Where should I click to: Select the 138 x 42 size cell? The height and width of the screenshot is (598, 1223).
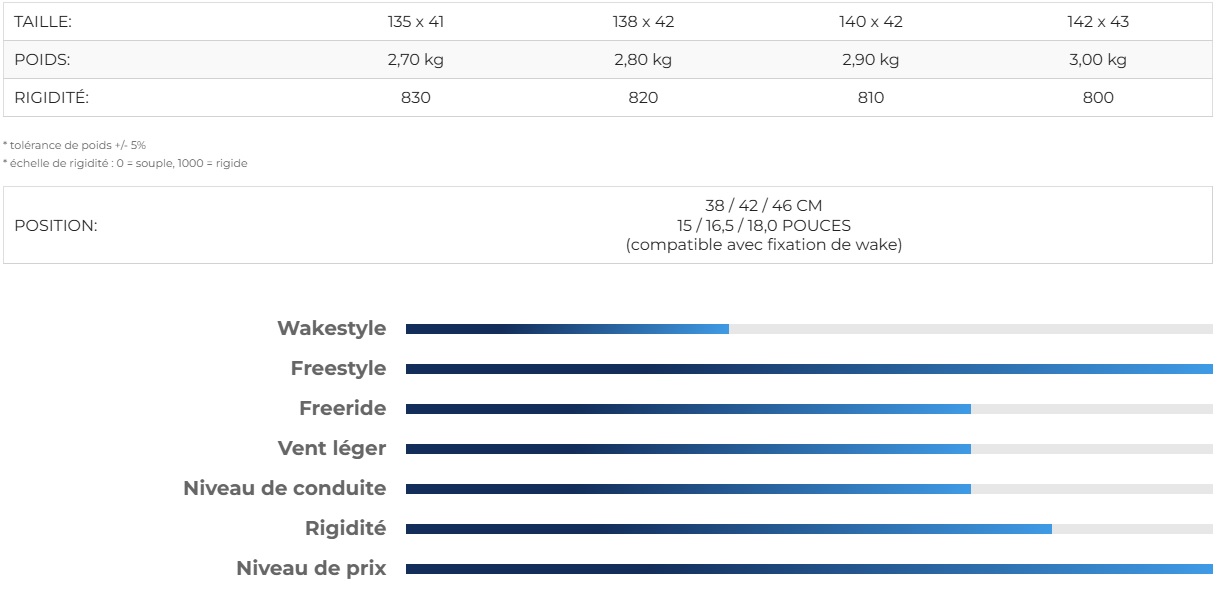[643, 21]
